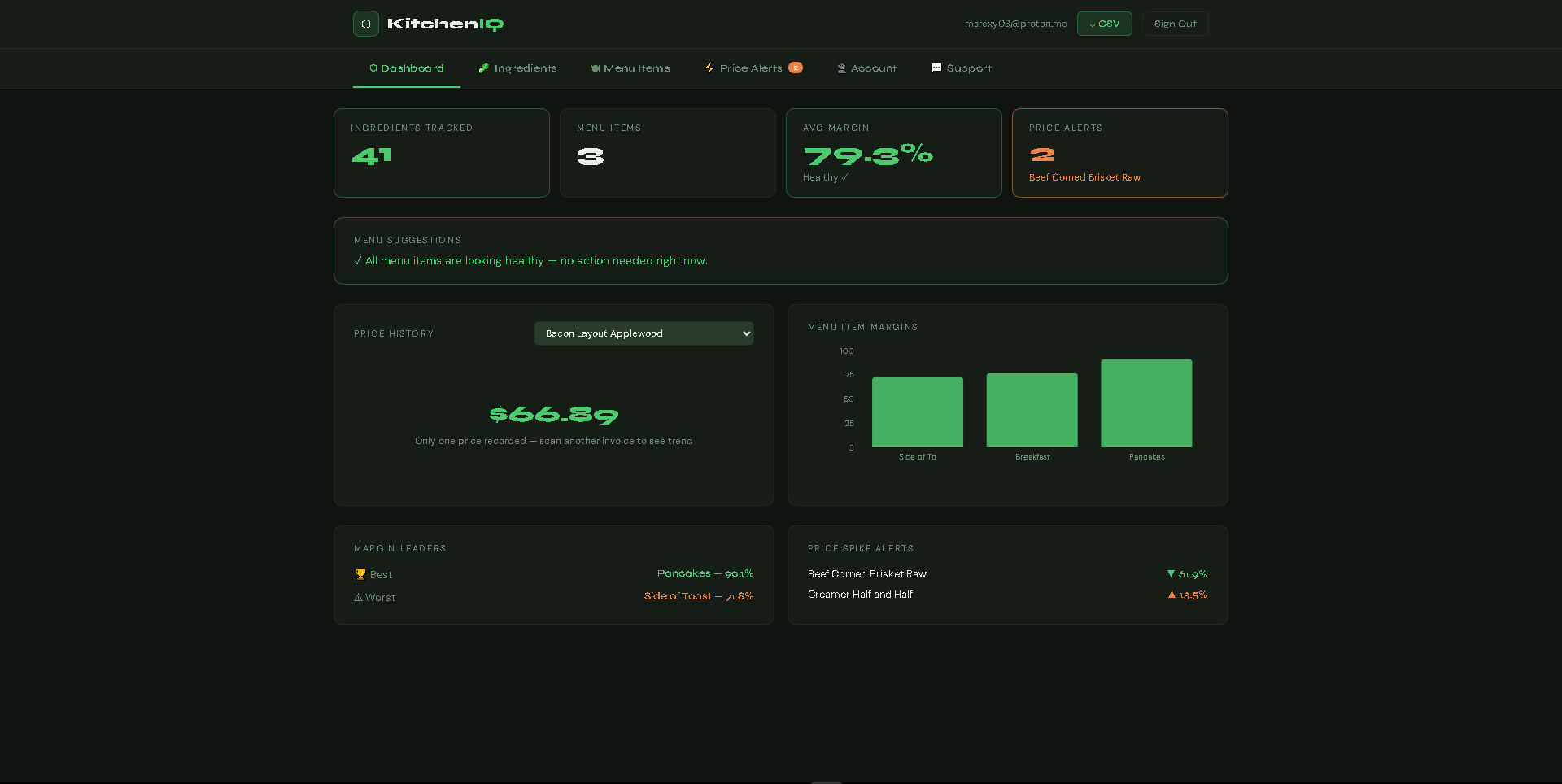Click the green down arrow for Beef Corned Brisket
Viewport: 1562px width, 784px height.
tap(1171, 574)
